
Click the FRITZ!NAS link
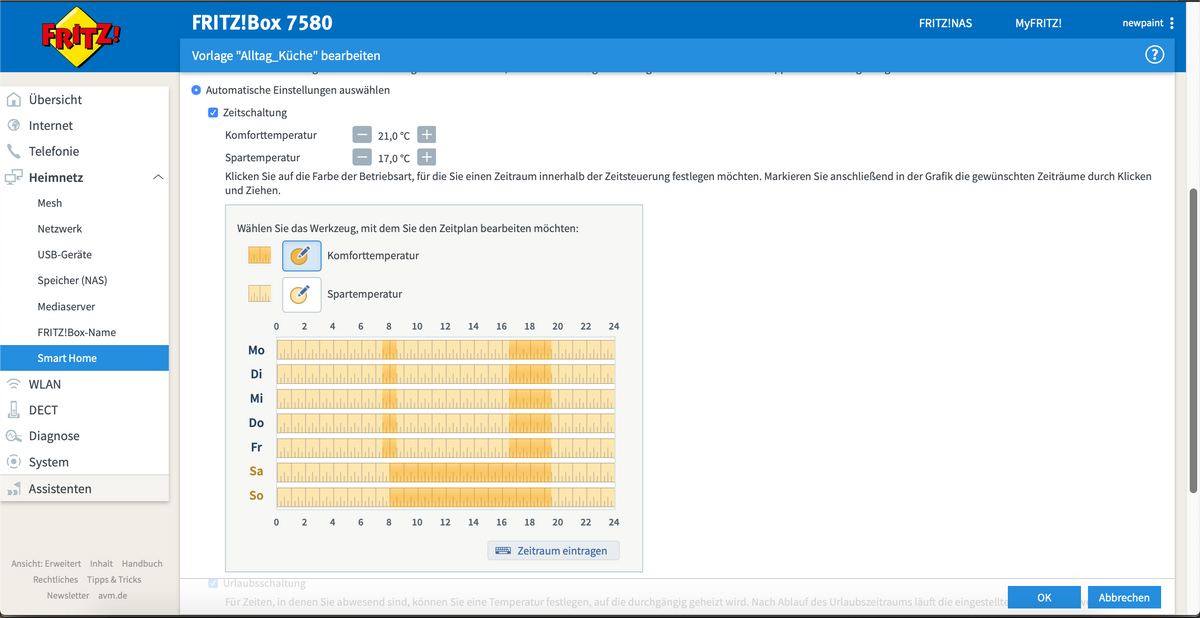(945, 23)
